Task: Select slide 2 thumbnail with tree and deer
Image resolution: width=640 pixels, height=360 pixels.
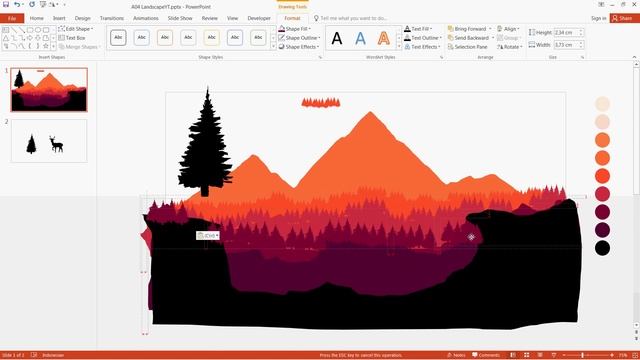Action: (49, 141)
